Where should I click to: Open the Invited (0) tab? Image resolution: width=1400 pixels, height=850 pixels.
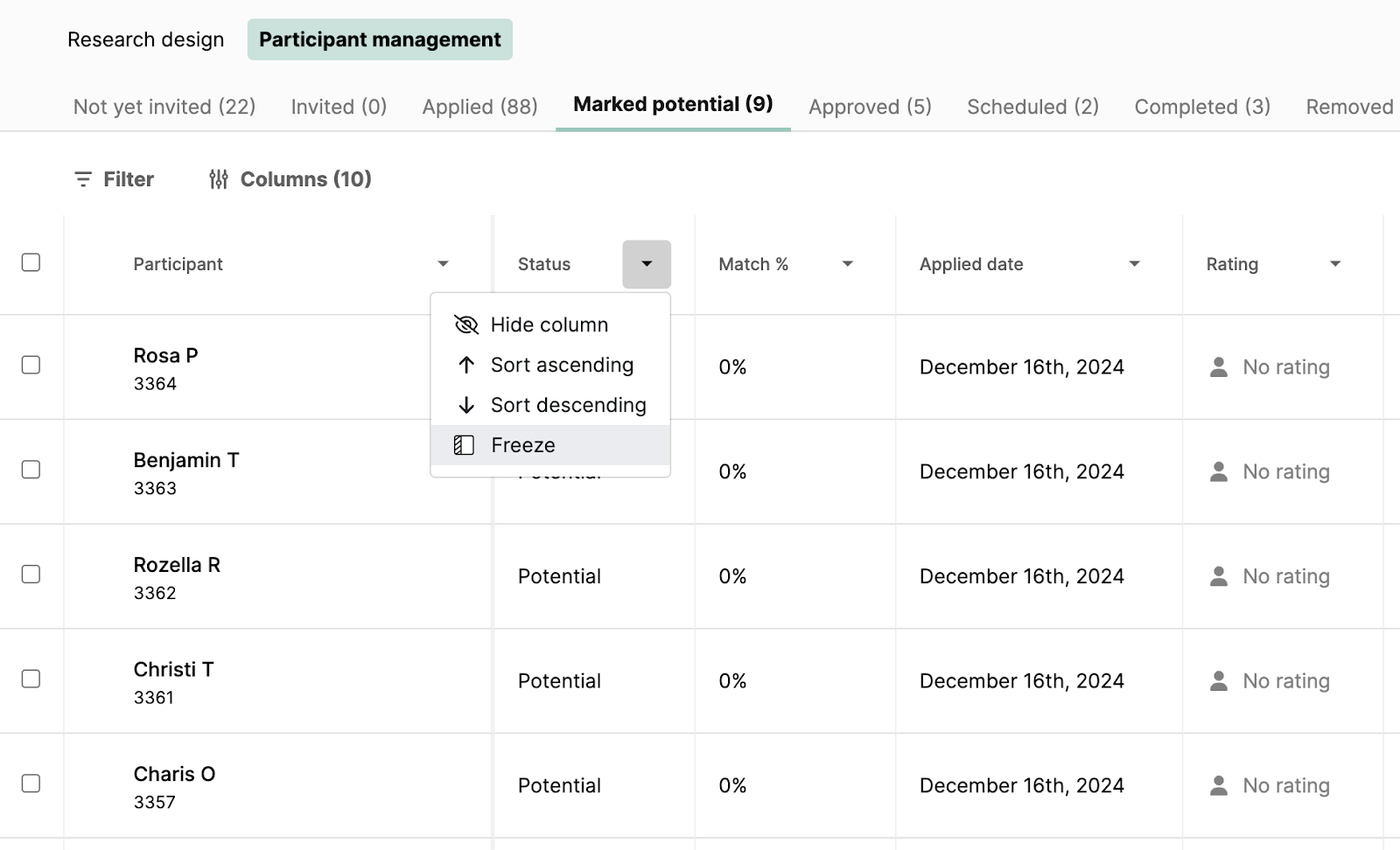(339, 107)
